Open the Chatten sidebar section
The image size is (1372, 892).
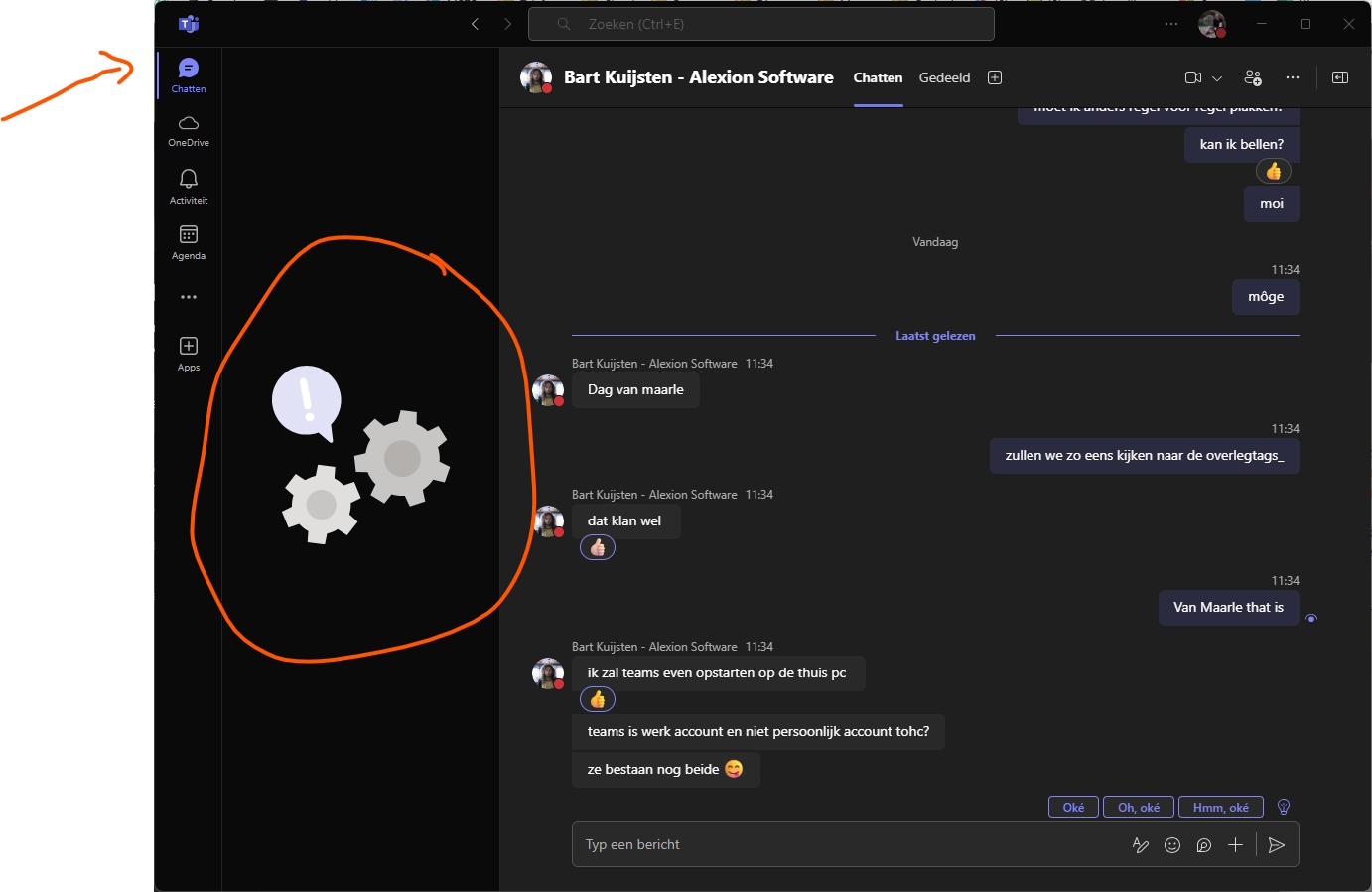click(x=189, y=74)
